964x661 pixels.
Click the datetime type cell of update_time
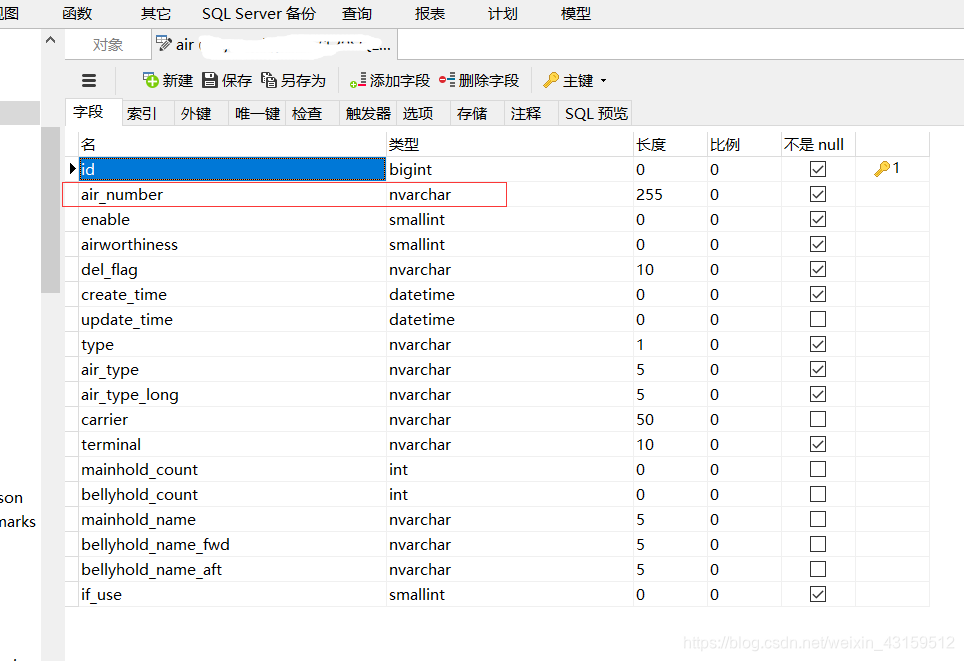[x=510, y=320]
